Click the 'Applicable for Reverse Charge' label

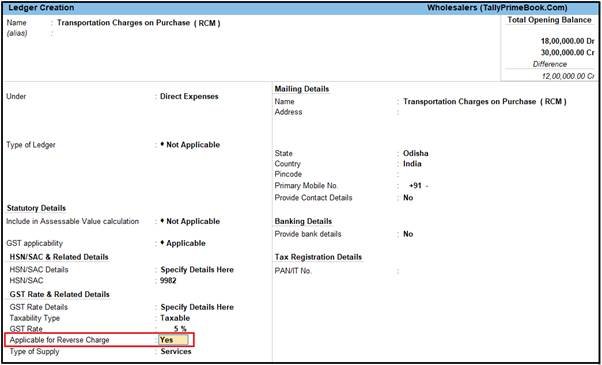click(60, 340)
